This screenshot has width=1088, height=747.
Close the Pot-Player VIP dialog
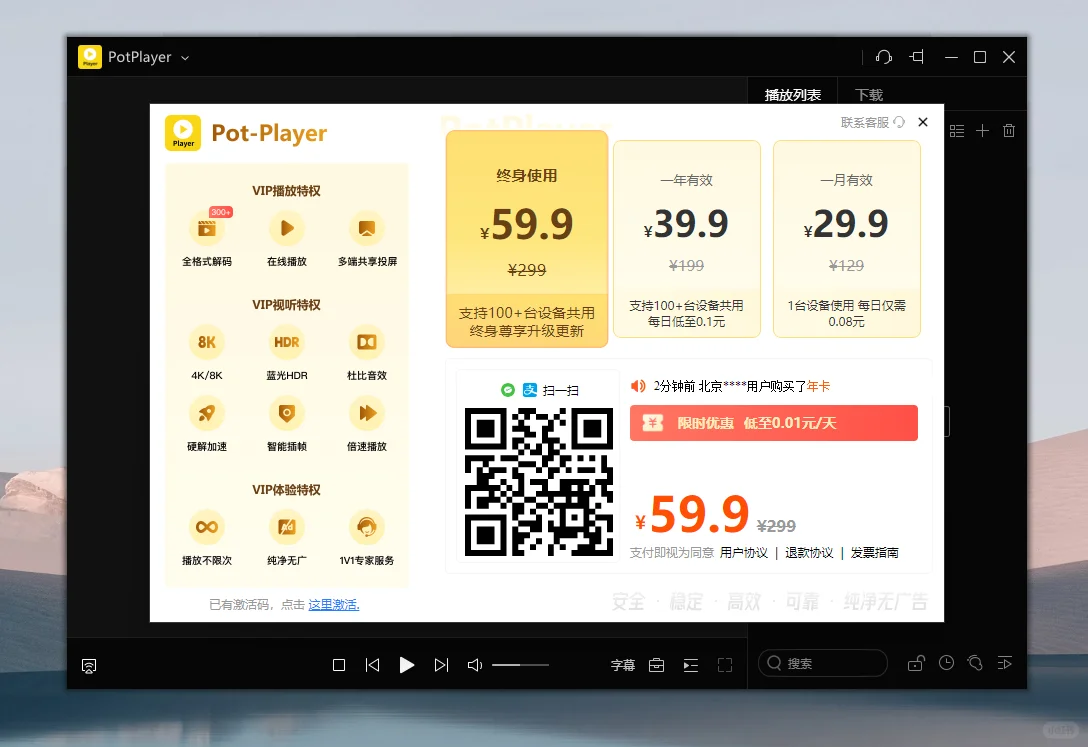(923, 122)
